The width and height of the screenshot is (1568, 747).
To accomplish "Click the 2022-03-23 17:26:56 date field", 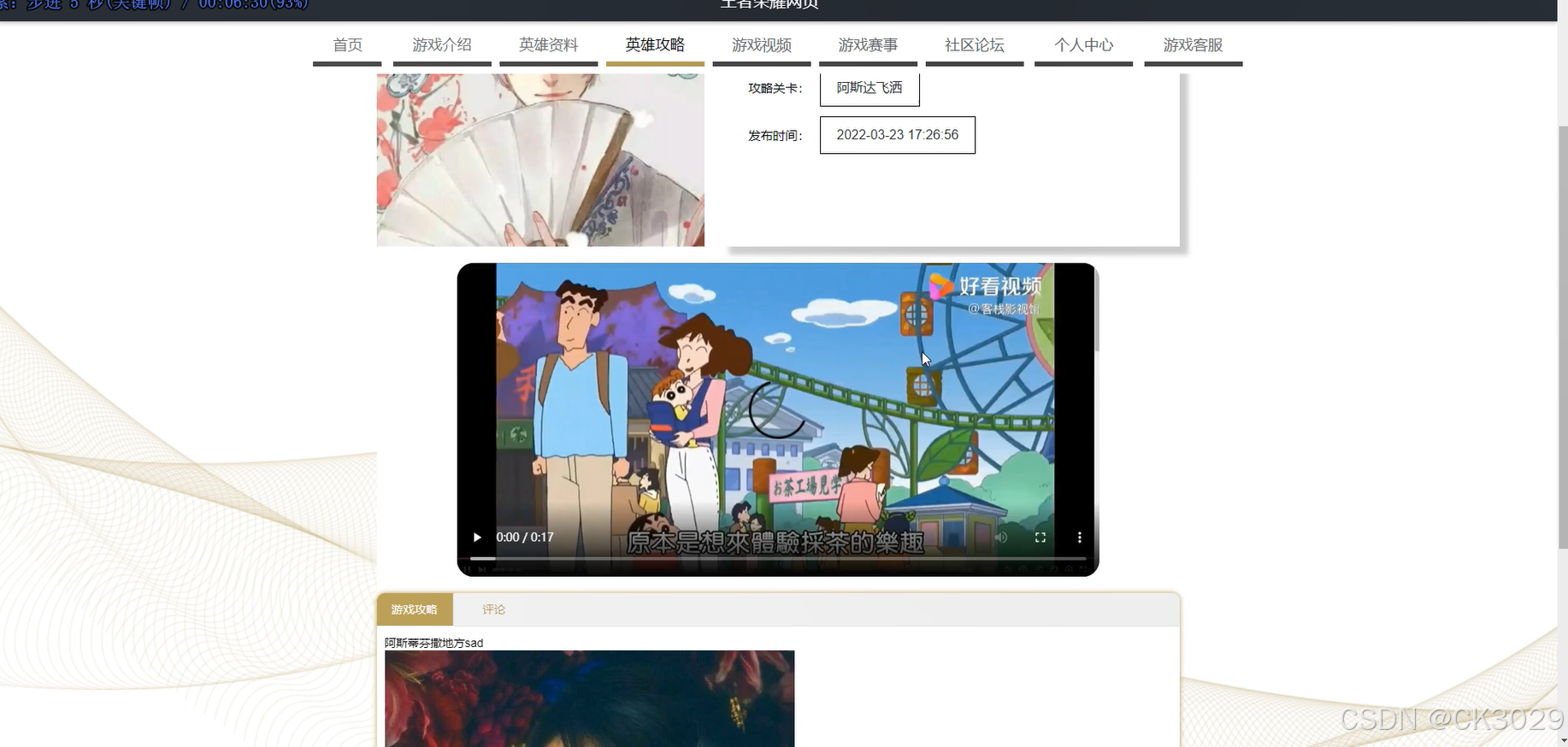I will [898, 135].
